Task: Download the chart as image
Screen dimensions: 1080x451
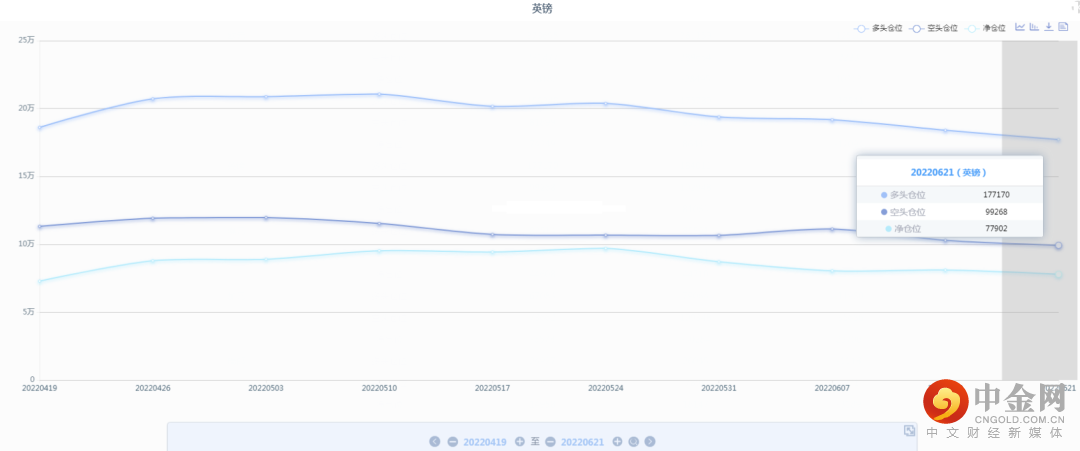Action: pos(1048,27)
